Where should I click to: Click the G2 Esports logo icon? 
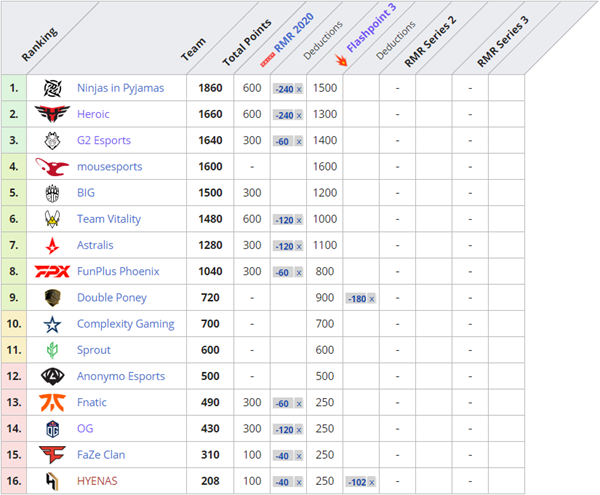coord(51,141)
